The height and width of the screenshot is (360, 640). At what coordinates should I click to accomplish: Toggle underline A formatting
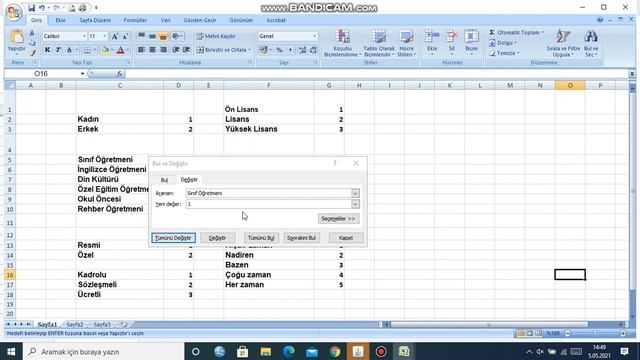click(x=69, y=50)
